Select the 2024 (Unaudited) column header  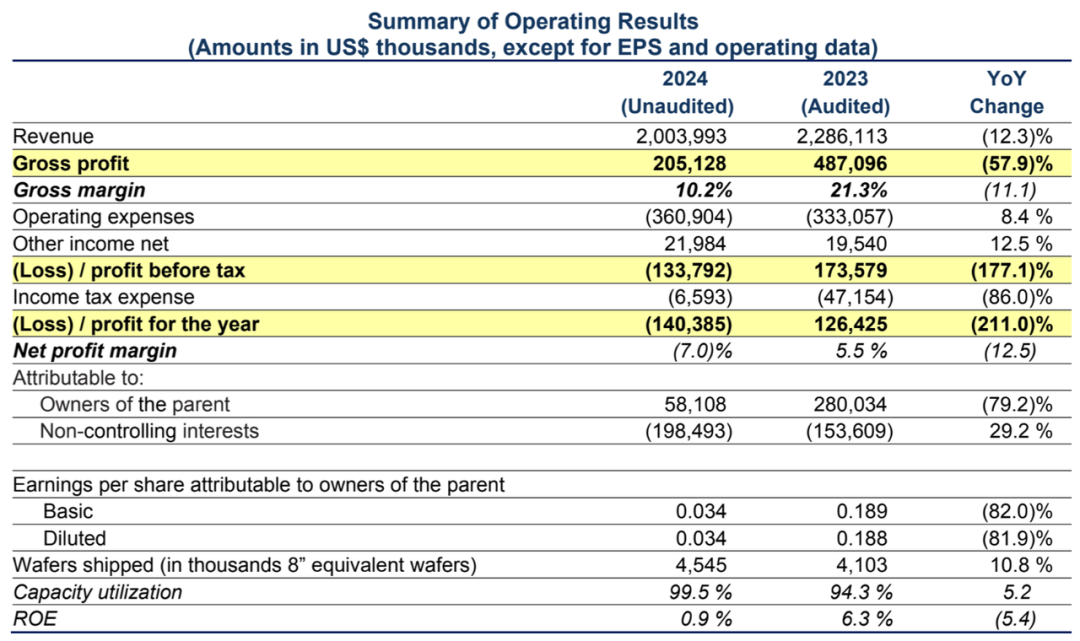pos(678,92)
